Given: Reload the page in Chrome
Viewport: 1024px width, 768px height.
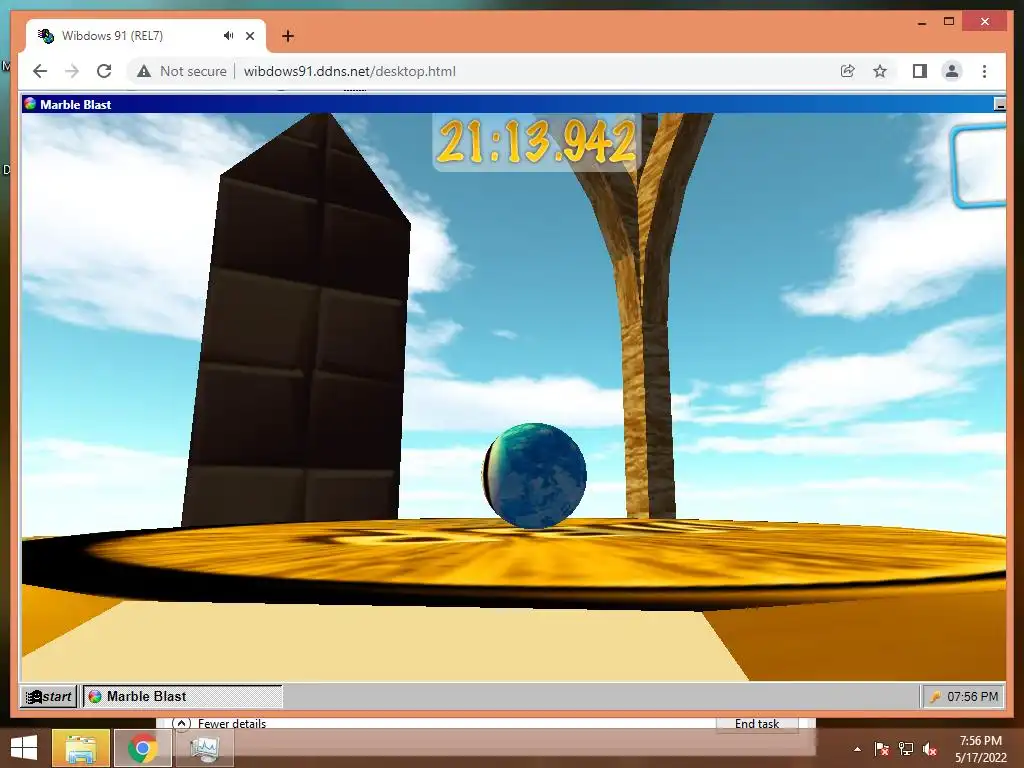Looking at the screenshot, I should coord(104,71).
